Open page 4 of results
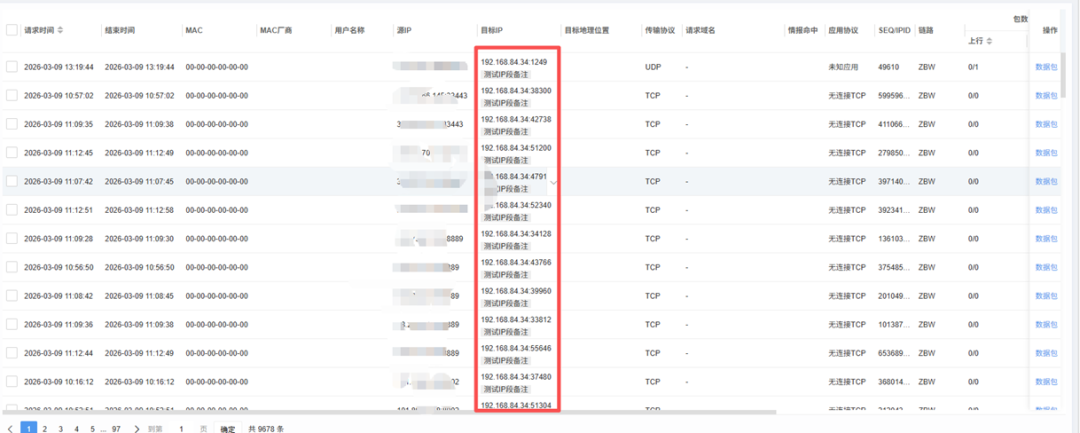This screenshot has height=433, width=1080. pos(76,428)
